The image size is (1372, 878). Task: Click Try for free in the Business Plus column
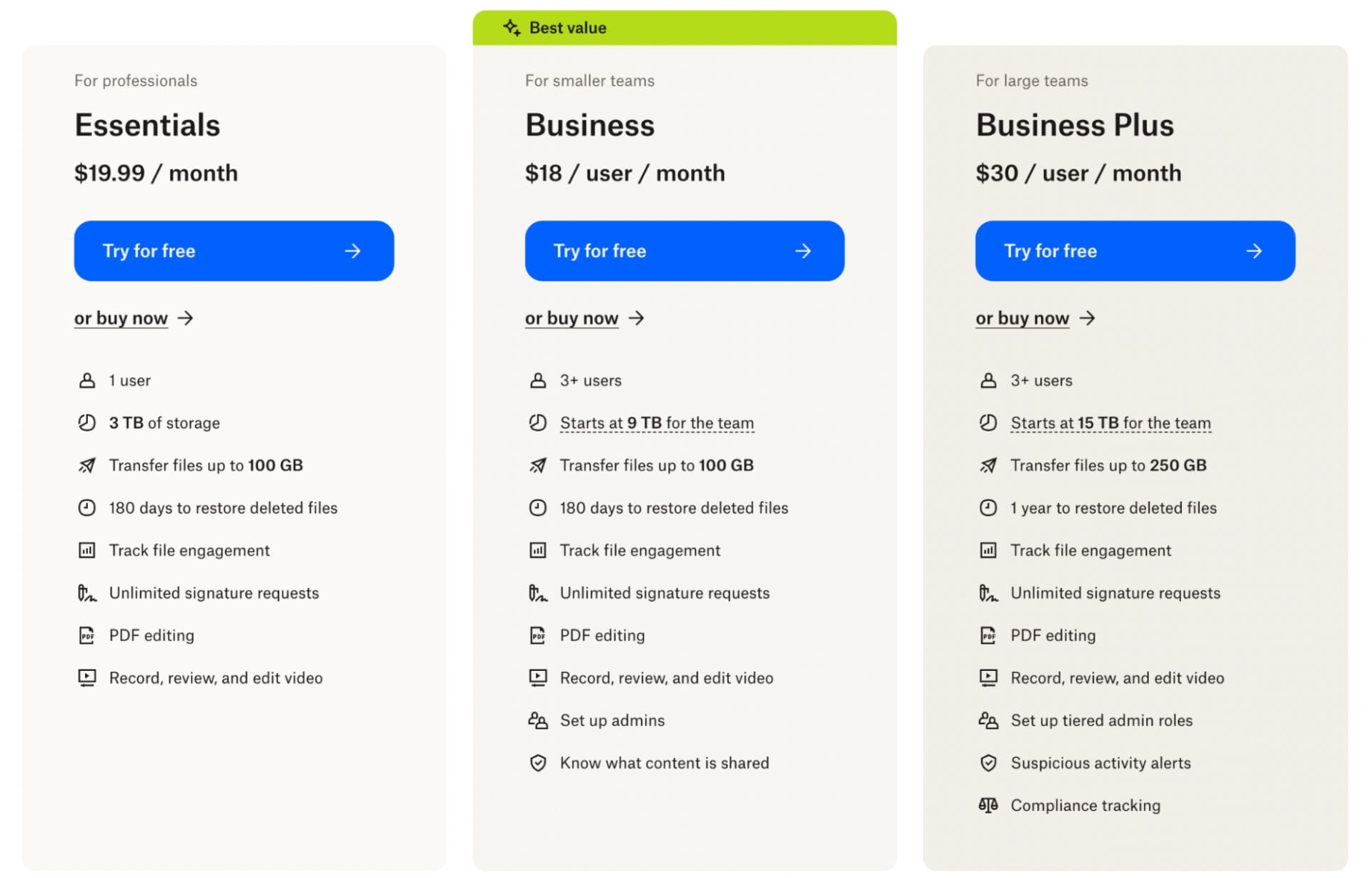(1135, 251)
